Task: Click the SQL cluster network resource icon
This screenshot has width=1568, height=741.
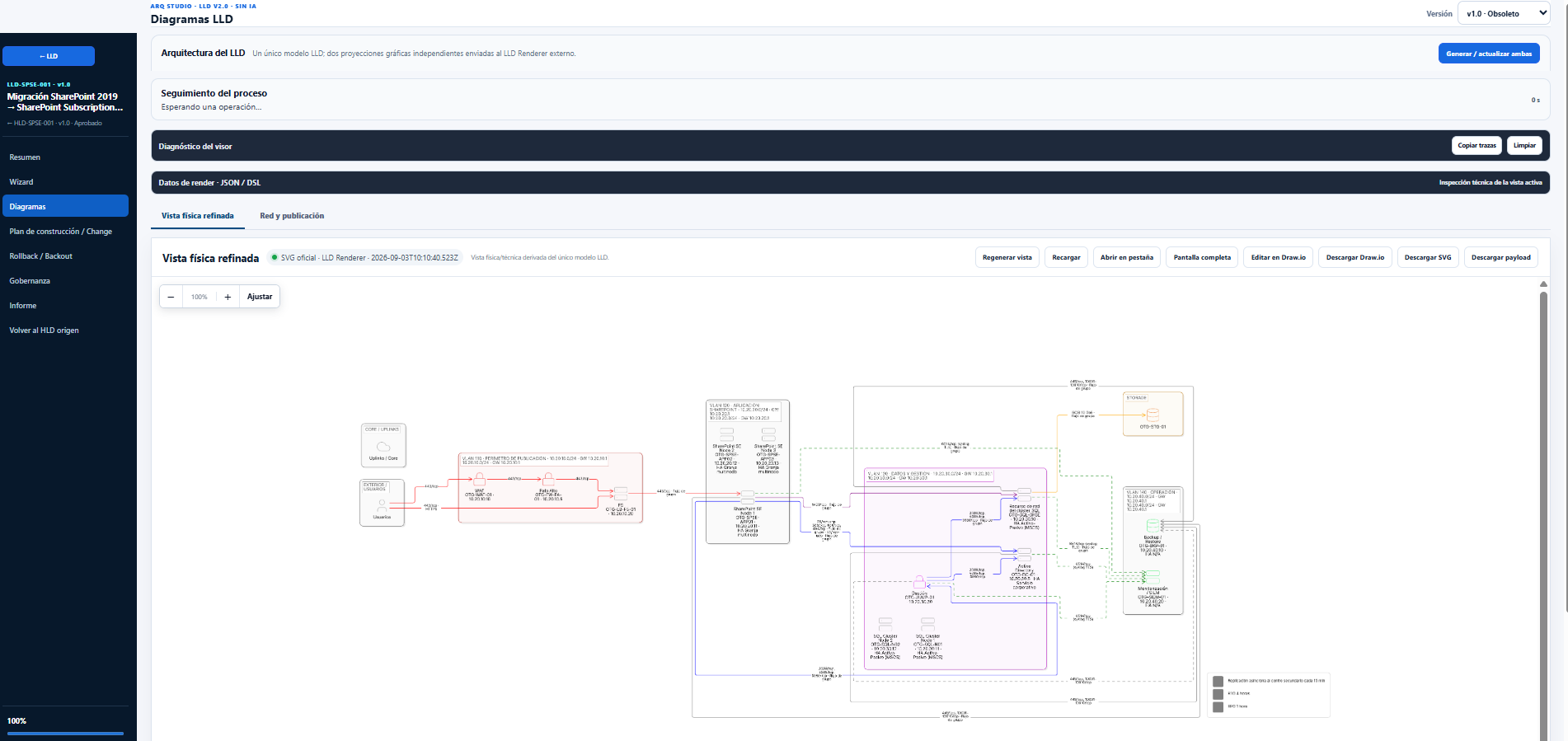Action: tap(1024, 495)
